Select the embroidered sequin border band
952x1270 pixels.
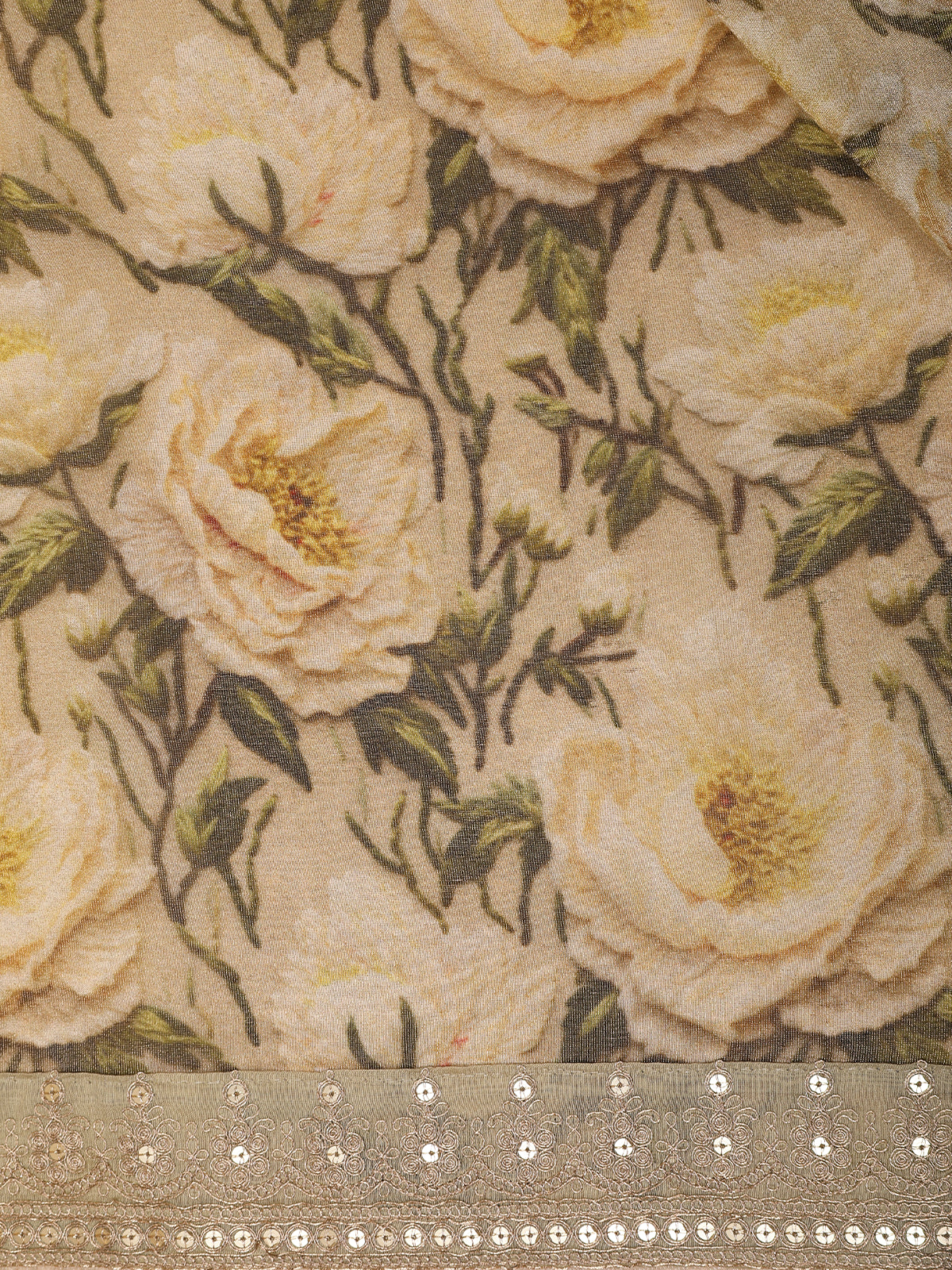pos(476,1167)
